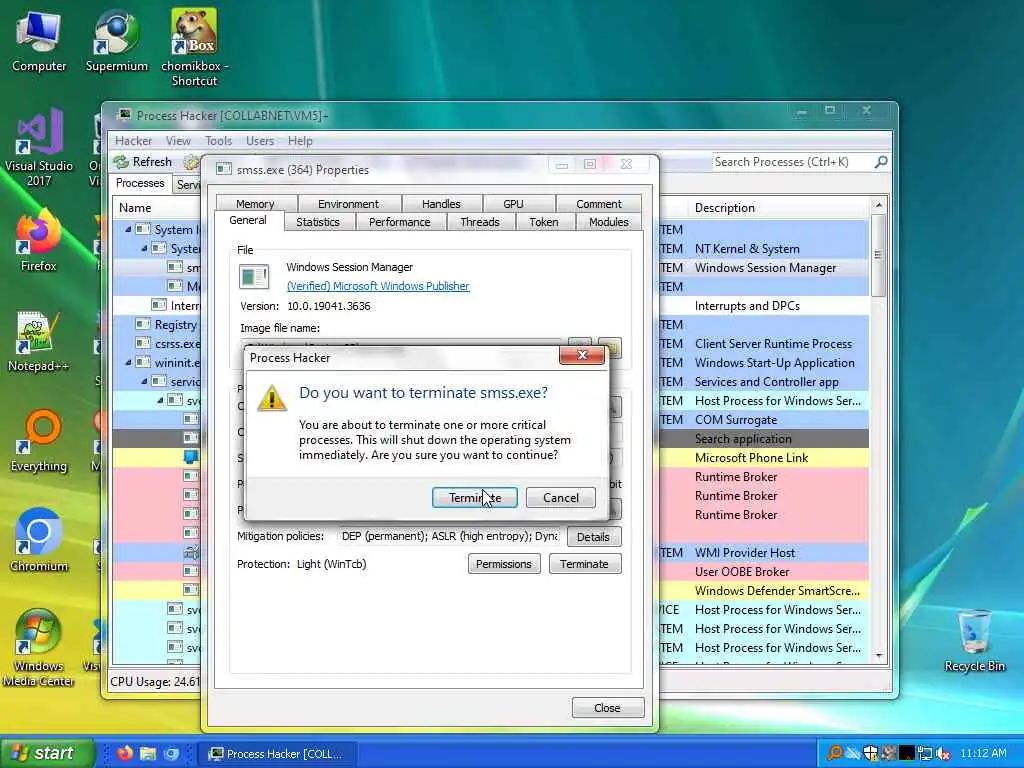
Task: Click the warning triangle icon in the dialog
Action: tap(272, 398)
